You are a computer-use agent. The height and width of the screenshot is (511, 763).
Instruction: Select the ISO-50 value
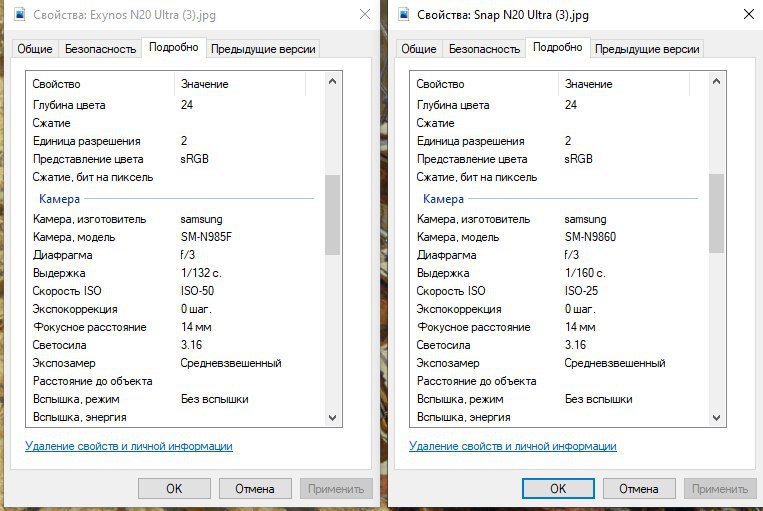197,291
